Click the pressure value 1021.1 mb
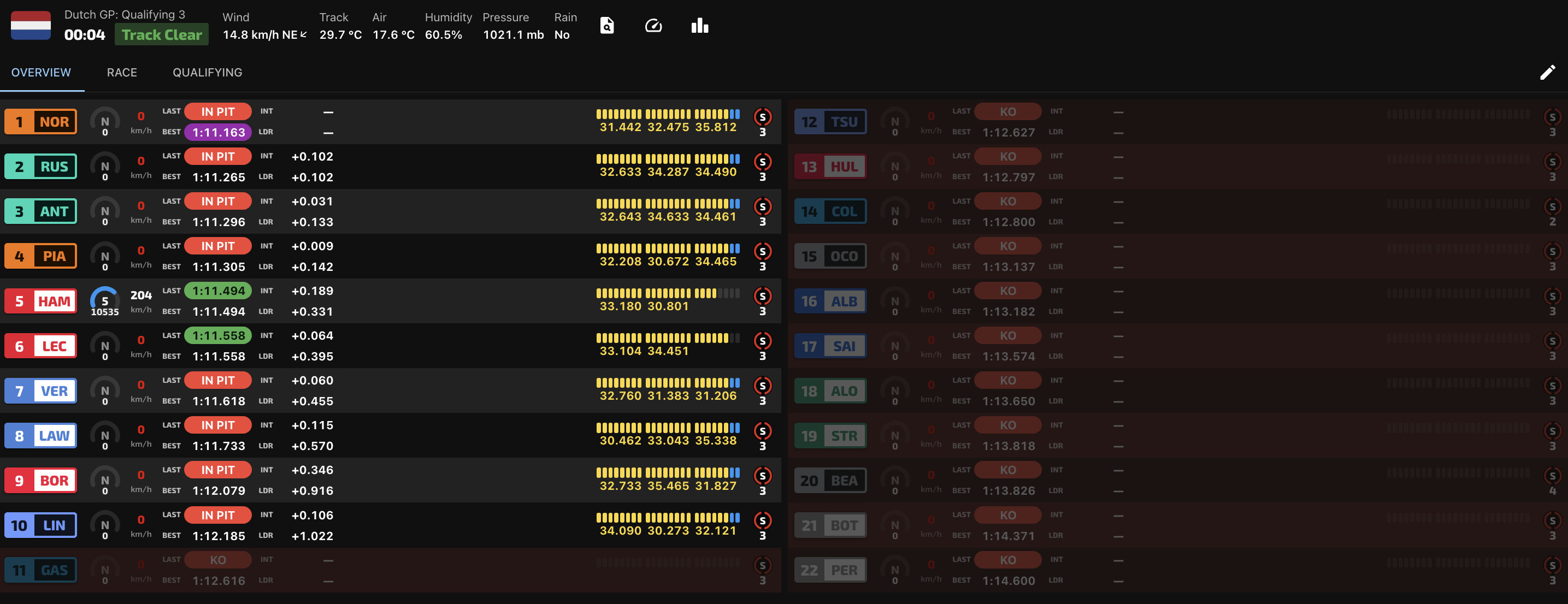 point(514,34)
